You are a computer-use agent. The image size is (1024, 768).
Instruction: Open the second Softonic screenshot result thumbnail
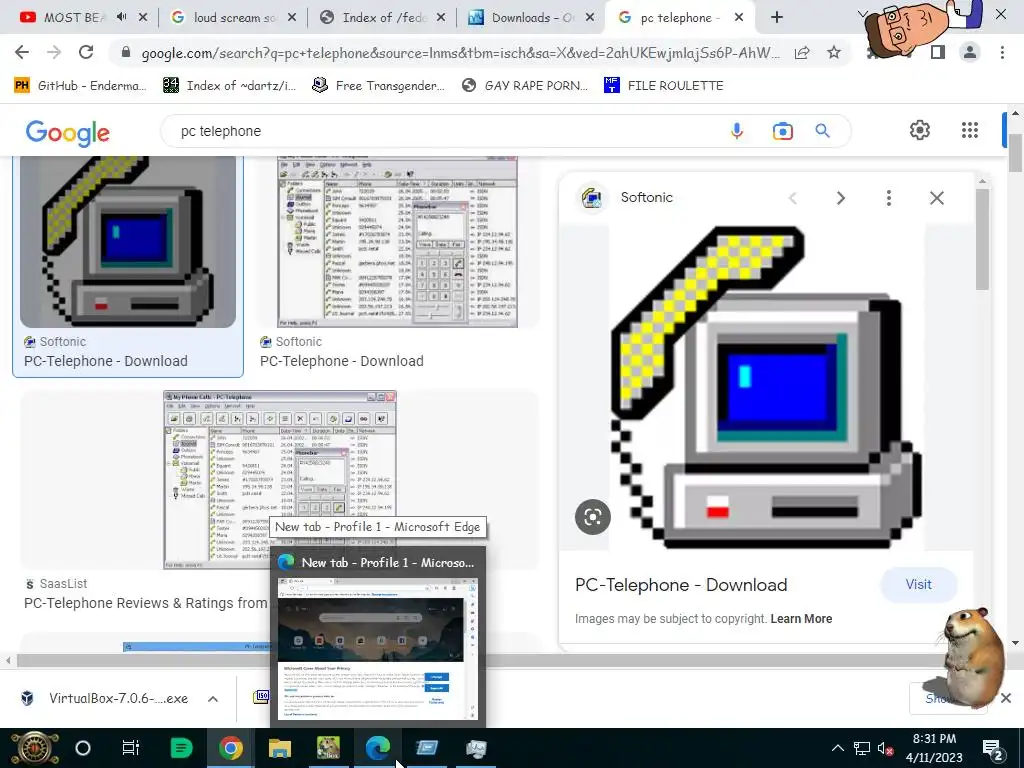tap(398, 242)
